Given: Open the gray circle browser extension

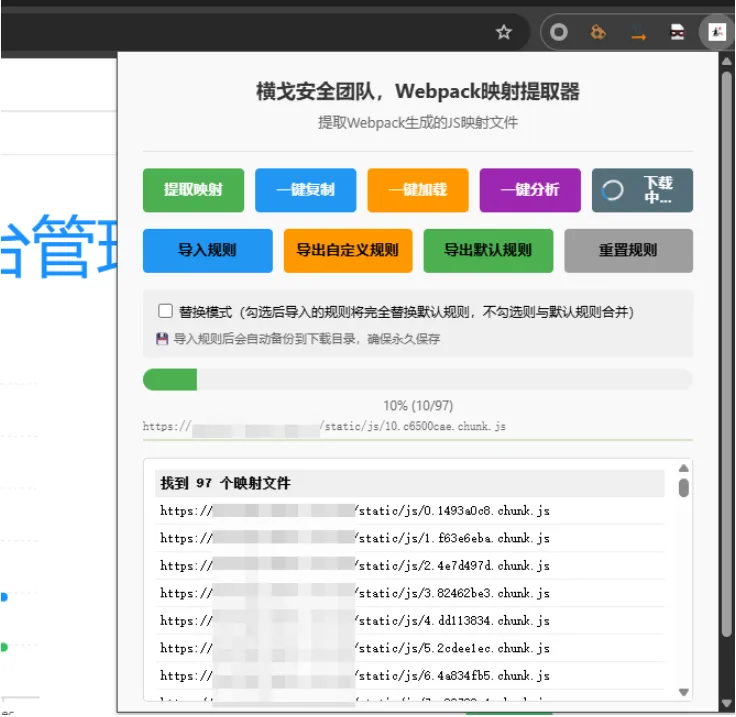Looking at the screenshot, I should [559, 32].
